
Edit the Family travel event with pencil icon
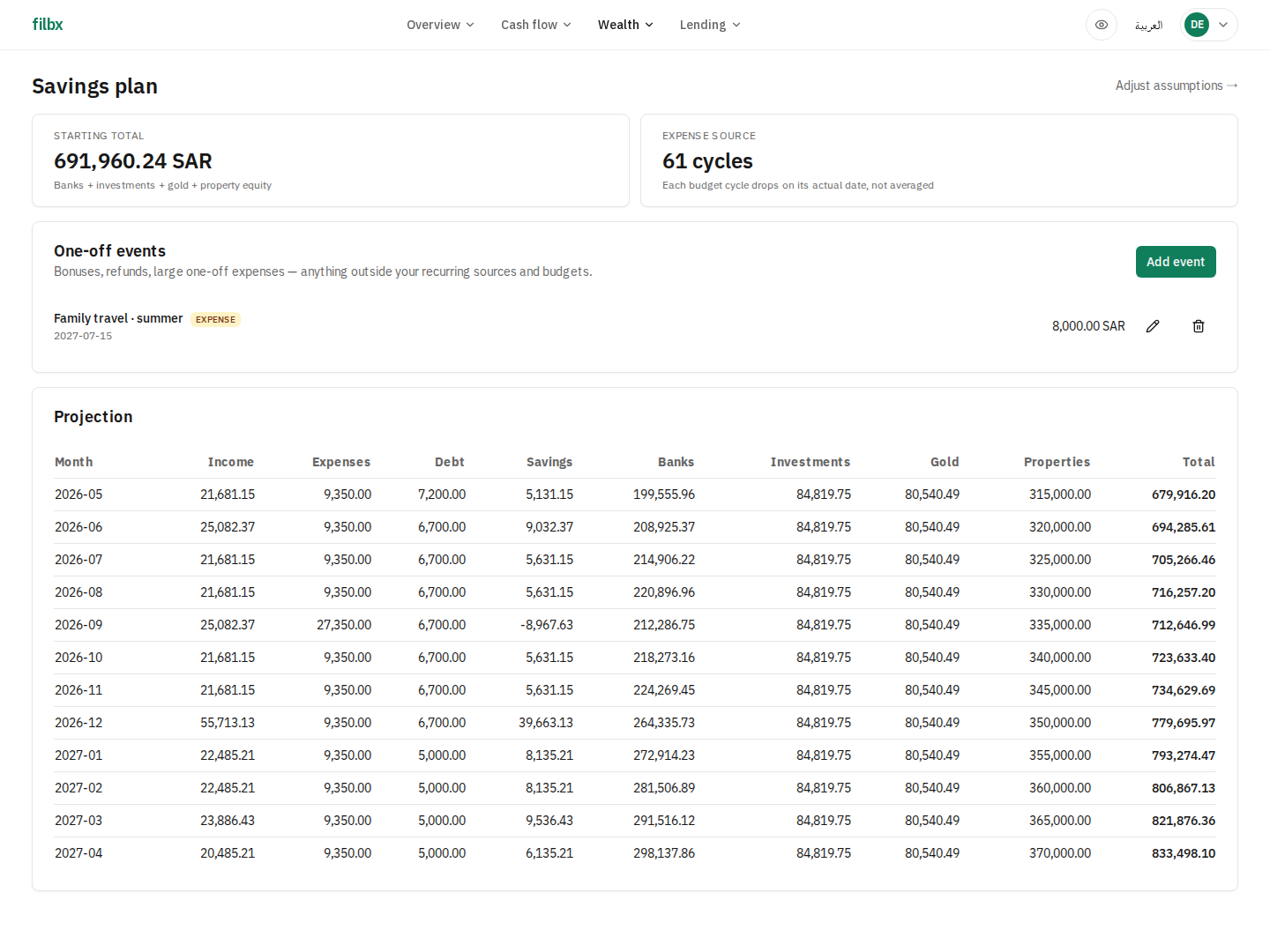tap(1153, 326)
